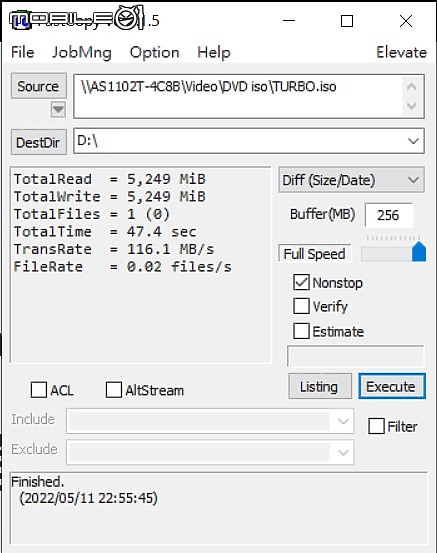Close the FastCopy window

406,21
